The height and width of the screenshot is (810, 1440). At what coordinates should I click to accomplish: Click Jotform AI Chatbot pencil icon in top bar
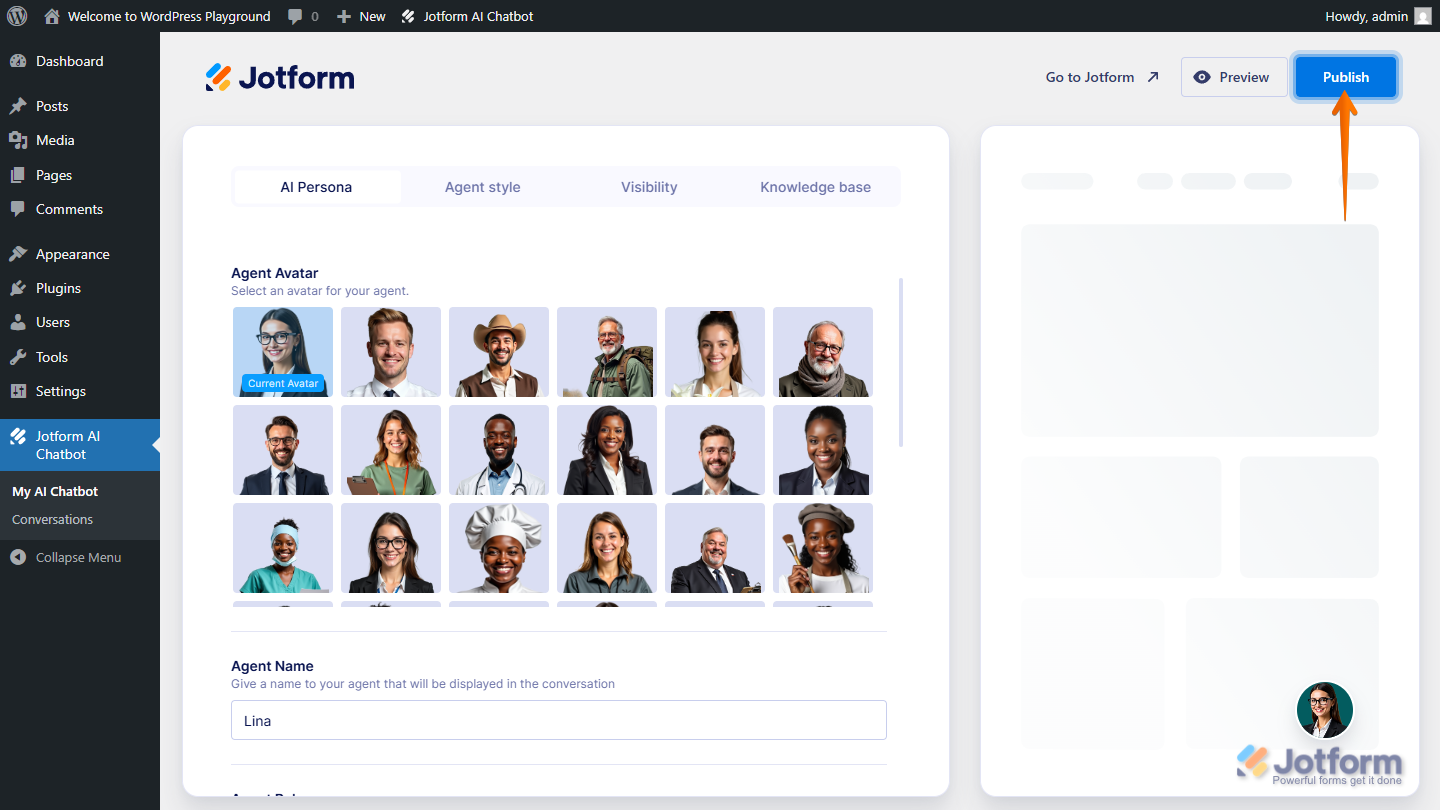(x=408, y=16)
